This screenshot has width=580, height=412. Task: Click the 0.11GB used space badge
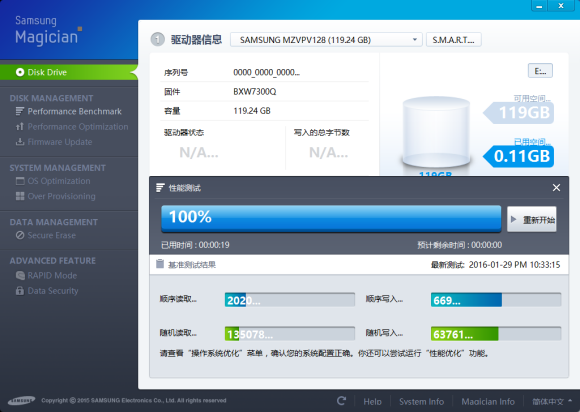click(519, 156)
